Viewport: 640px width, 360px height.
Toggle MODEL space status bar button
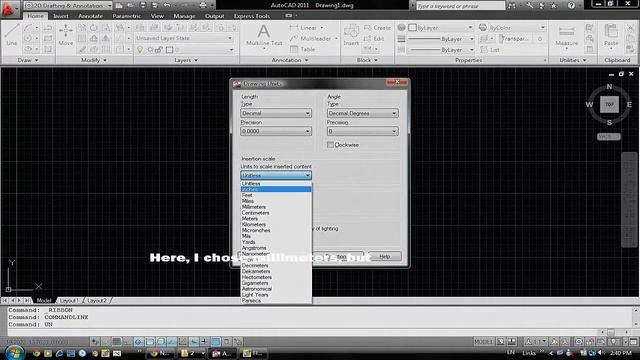[x=483, y=342]
